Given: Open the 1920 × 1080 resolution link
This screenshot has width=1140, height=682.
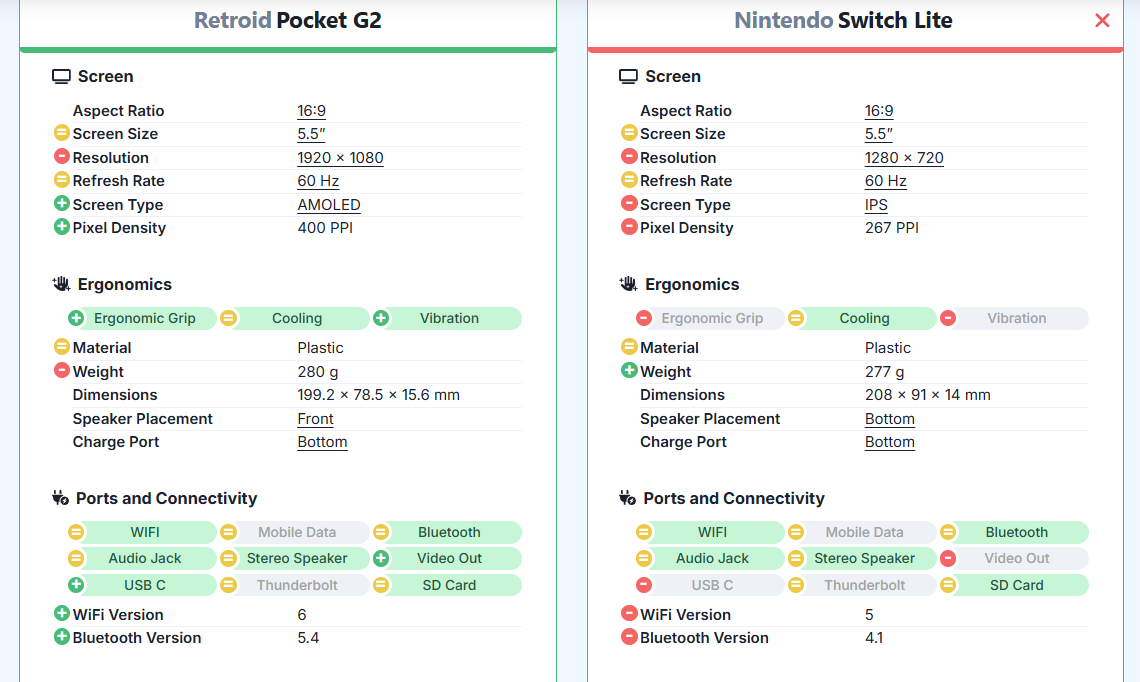Looking at the screenshot, I should click(x=340, y=158).
